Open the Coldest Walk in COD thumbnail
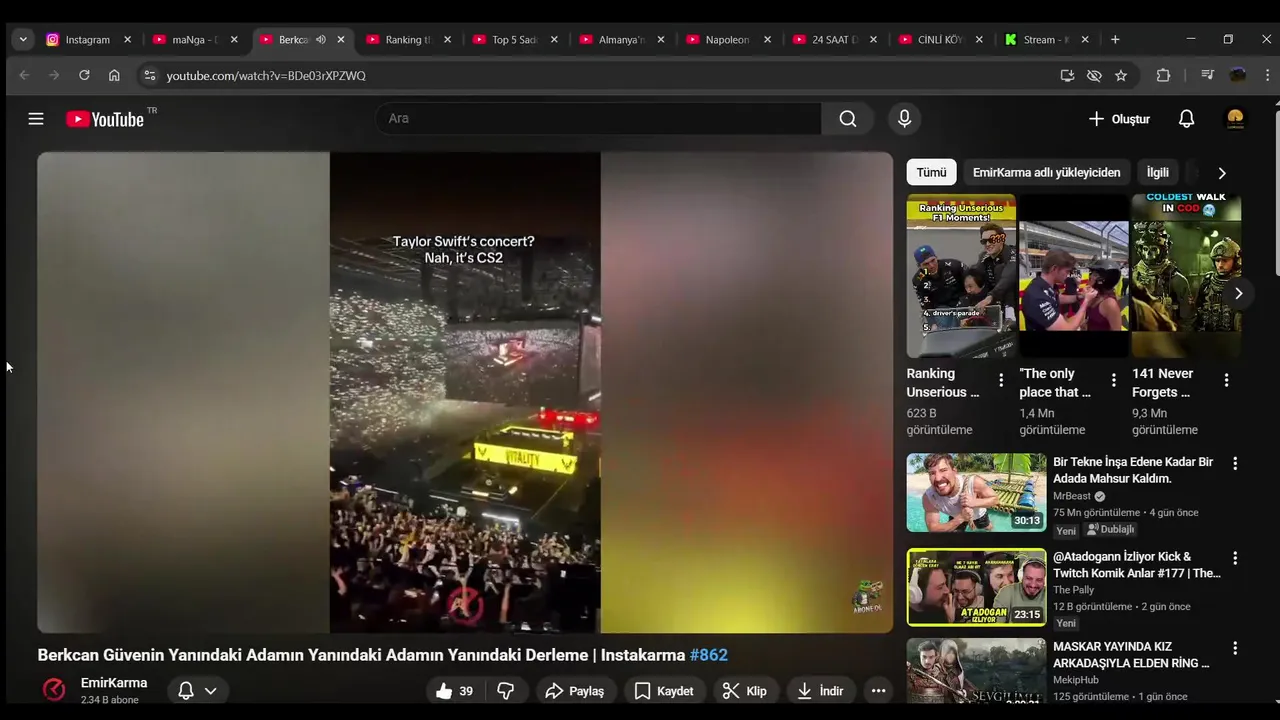The width and height of the screenshot is (1280, 720). point(1186,276)
